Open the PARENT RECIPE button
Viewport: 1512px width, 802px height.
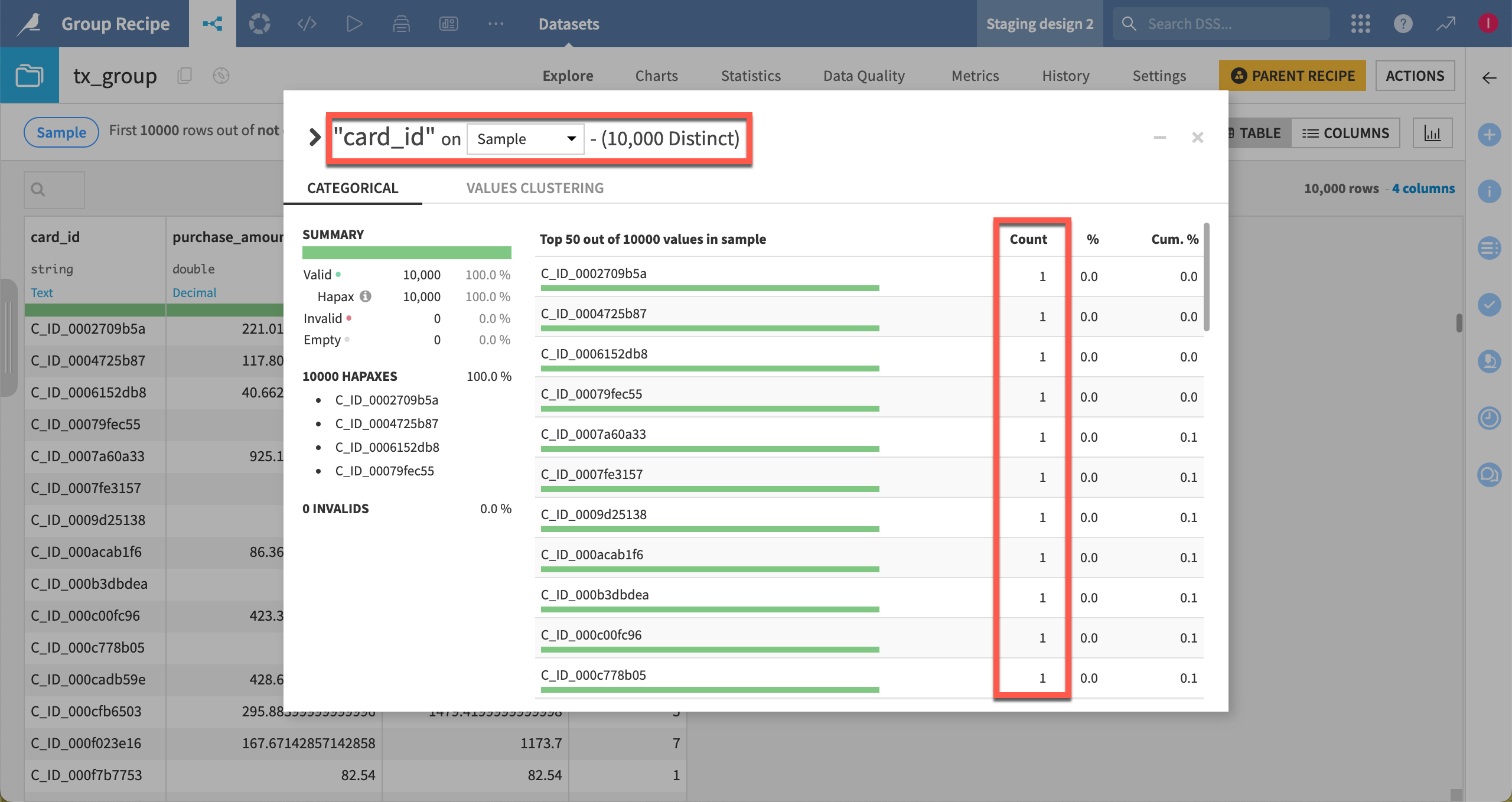1292,76
